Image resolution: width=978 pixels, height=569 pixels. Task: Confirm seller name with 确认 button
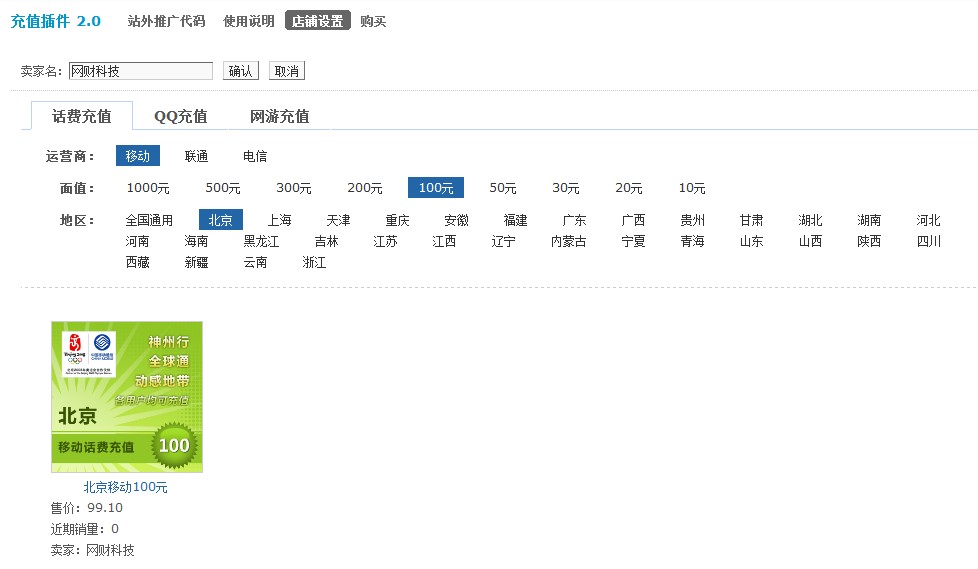tap(241, 71)
